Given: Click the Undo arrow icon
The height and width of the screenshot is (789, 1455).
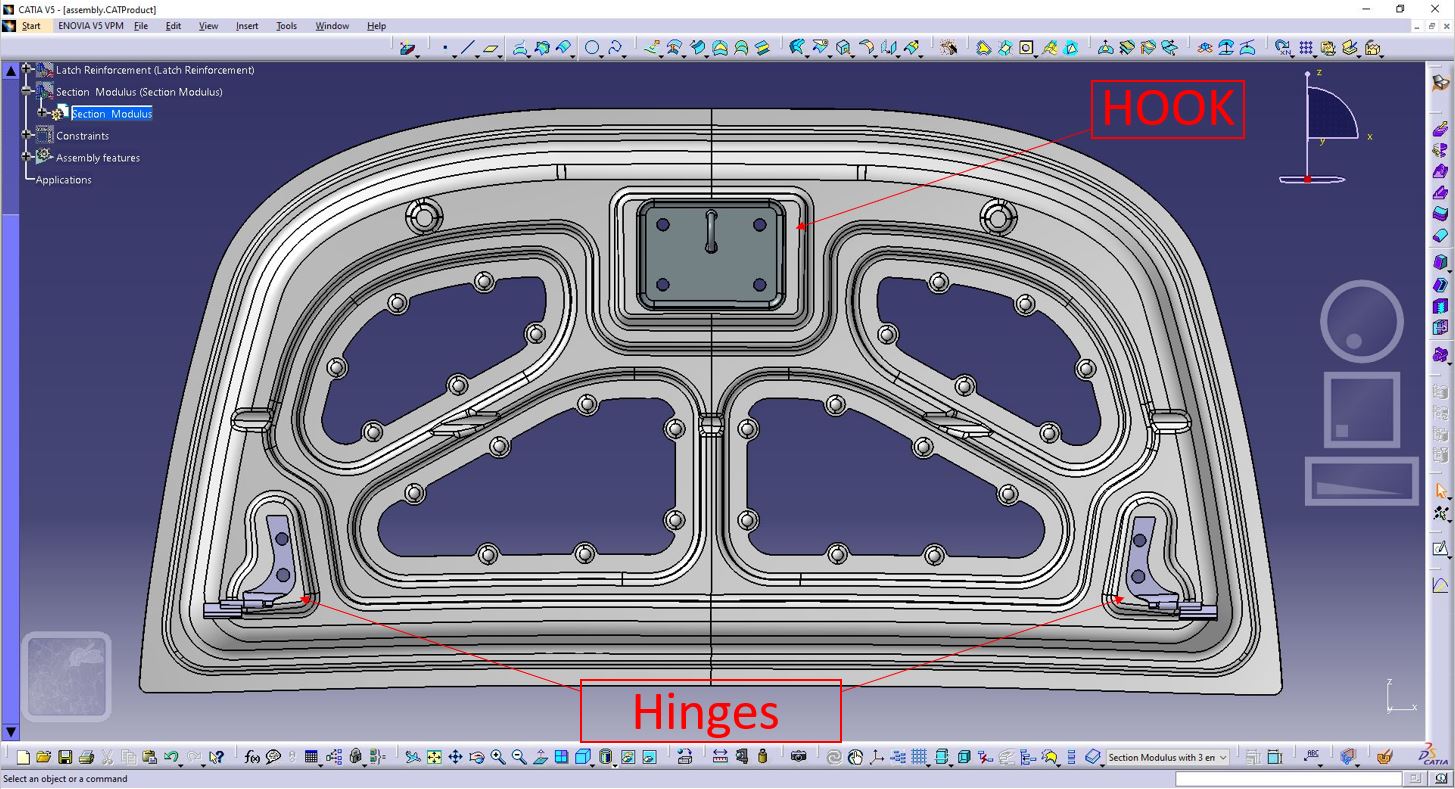Looking at the screenshot, I should pos(171,758).
